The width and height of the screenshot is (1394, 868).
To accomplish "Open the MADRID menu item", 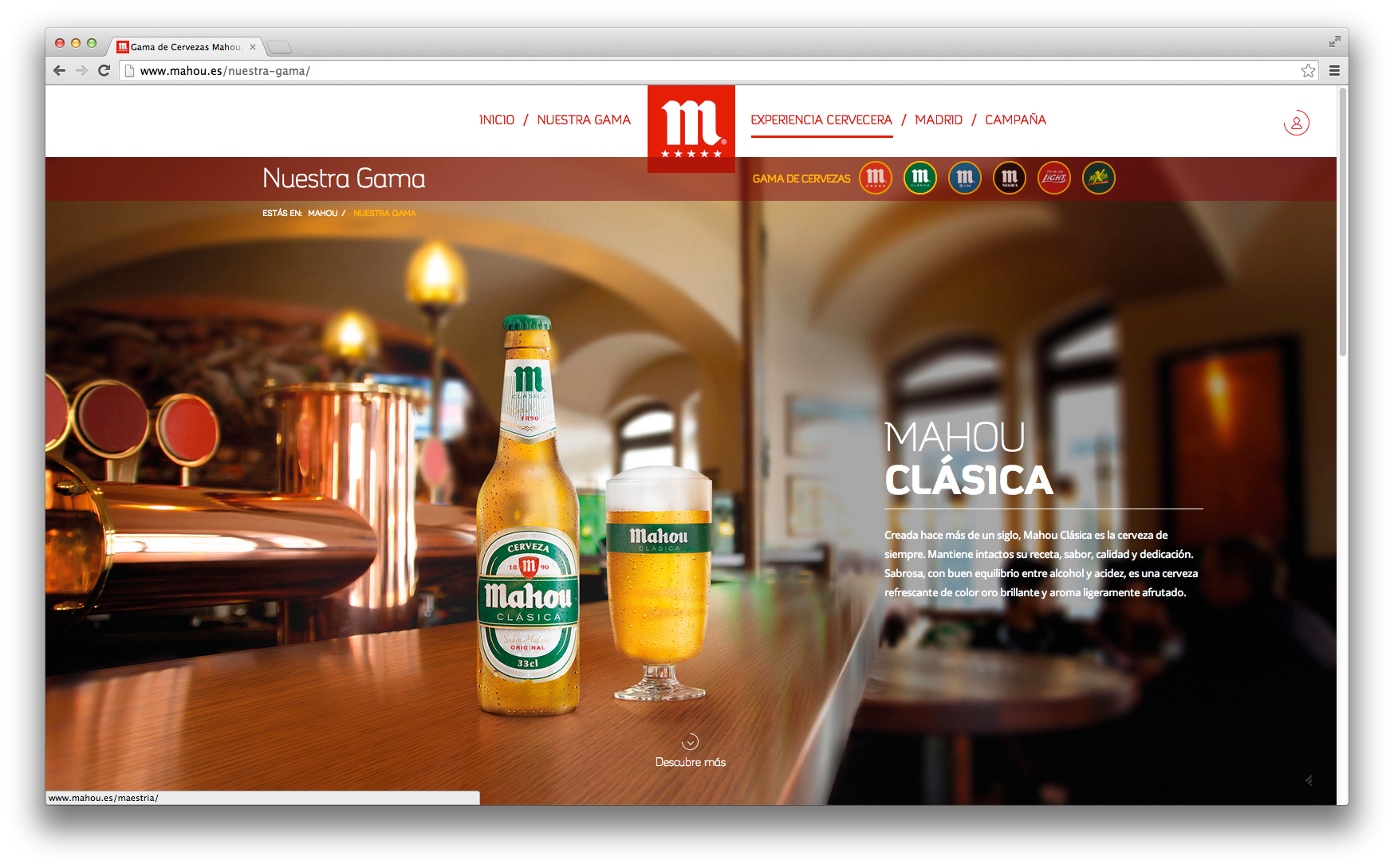I will pyautogui.click(x=939, y=120).
